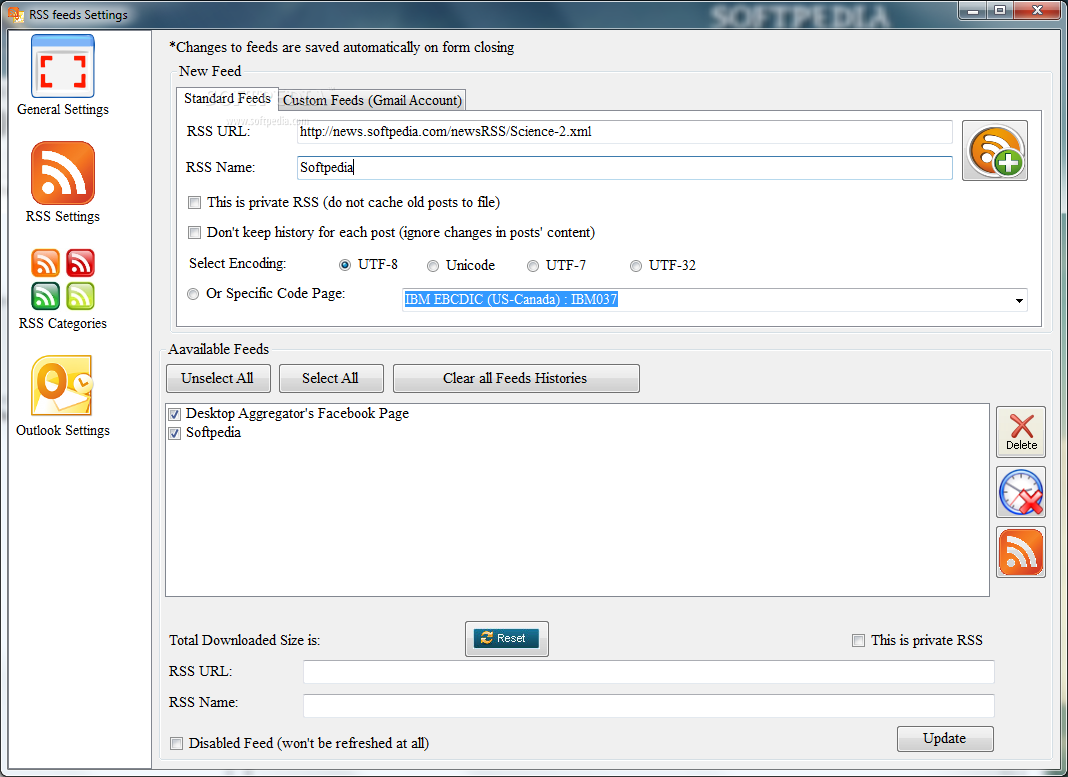Image resolution: width=1068 pixels, height=777 pixels.
Task: Open RSS Categories sidebar icon
Action: tap(63, 279)
